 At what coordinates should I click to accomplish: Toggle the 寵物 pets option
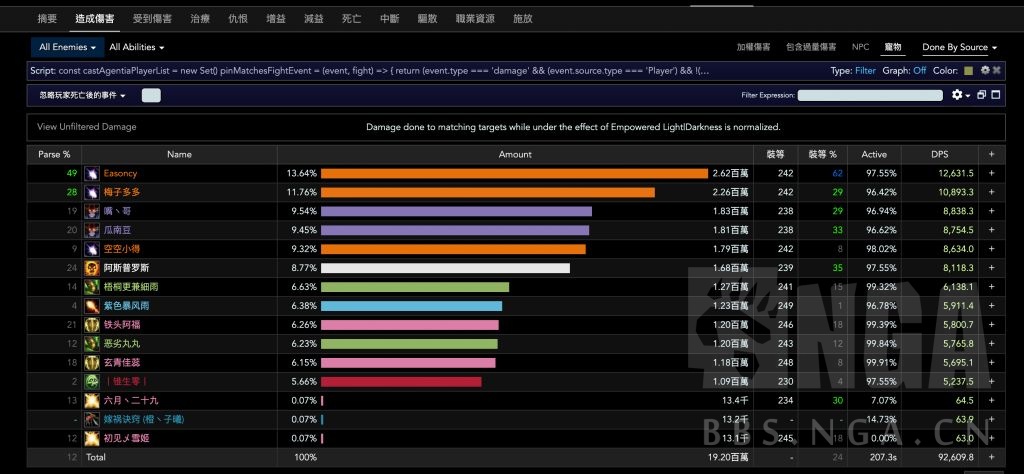(893, 47)
